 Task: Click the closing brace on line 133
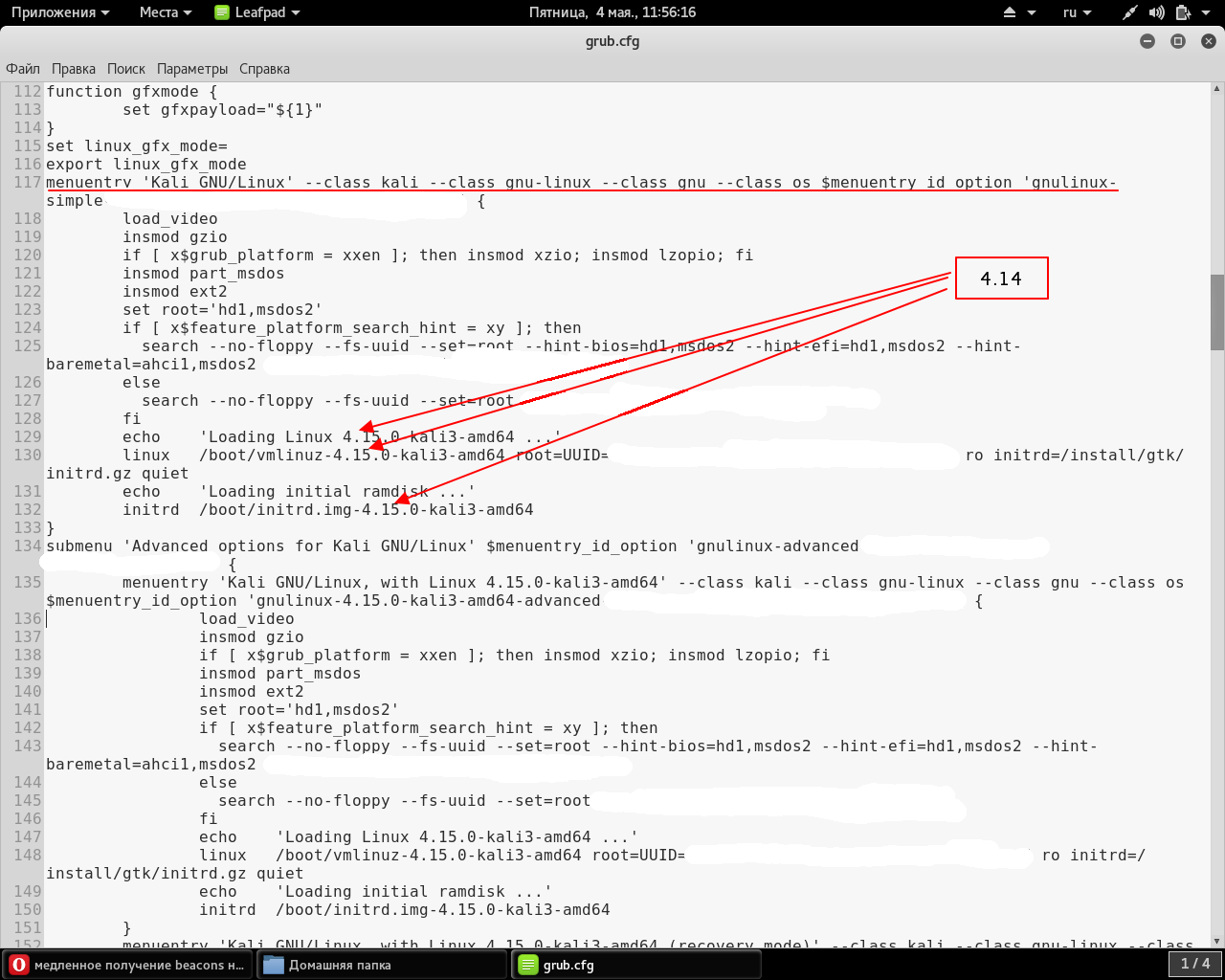(51, 528)
